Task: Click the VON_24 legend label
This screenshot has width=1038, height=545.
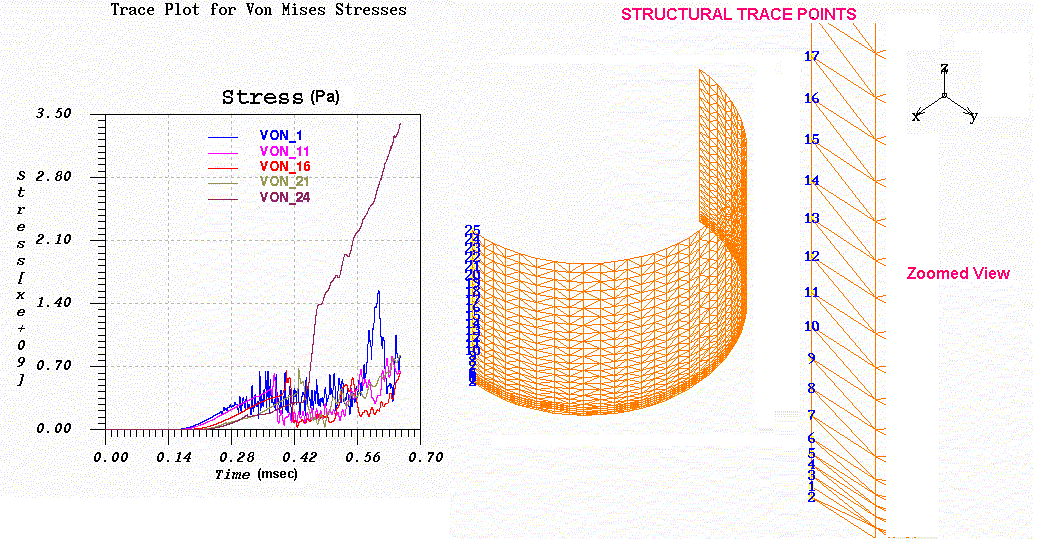Action: tap(285, 197)
